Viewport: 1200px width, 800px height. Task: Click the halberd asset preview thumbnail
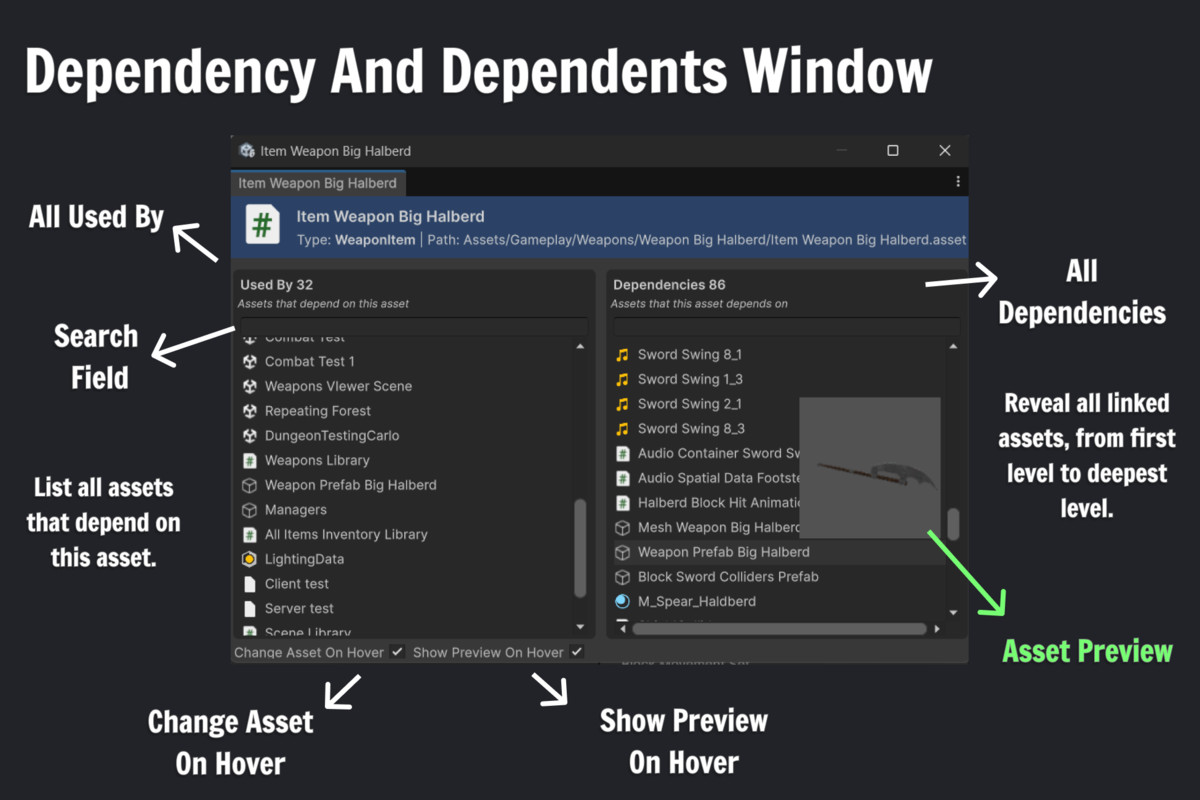(869, 466)
